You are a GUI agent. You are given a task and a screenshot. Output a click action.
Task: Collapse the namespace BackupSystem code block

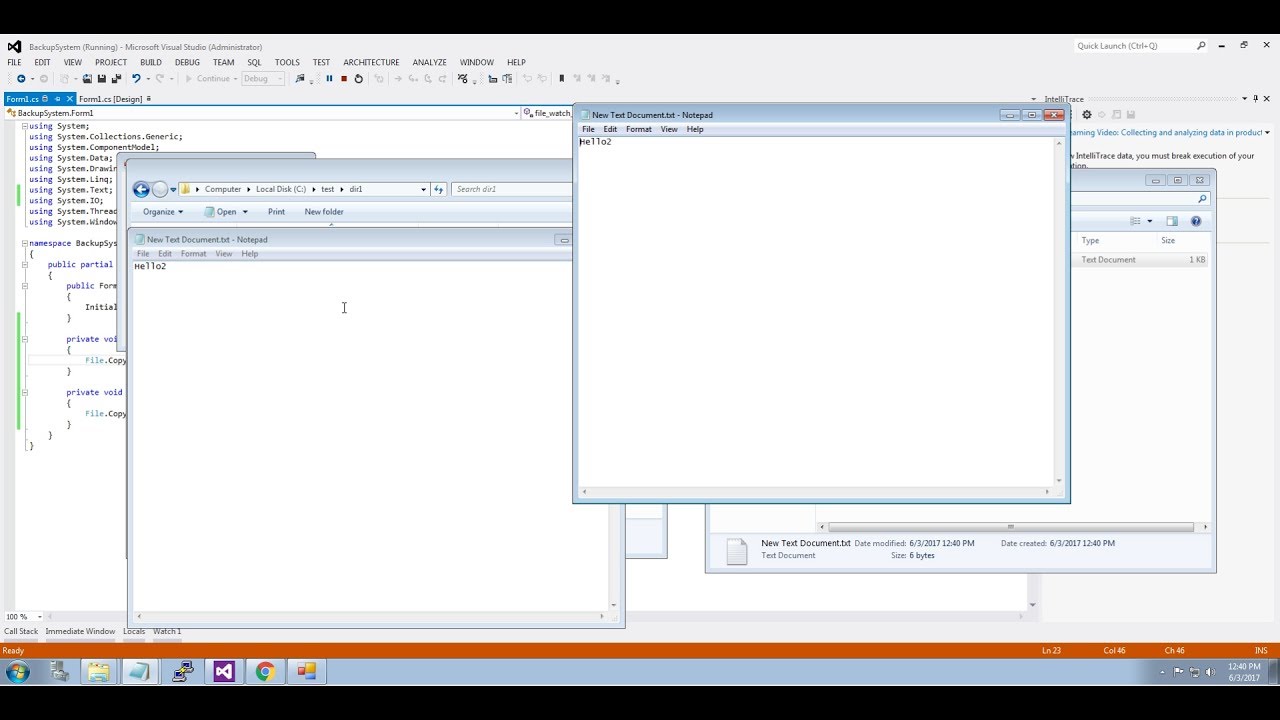(x=24, y=243)
